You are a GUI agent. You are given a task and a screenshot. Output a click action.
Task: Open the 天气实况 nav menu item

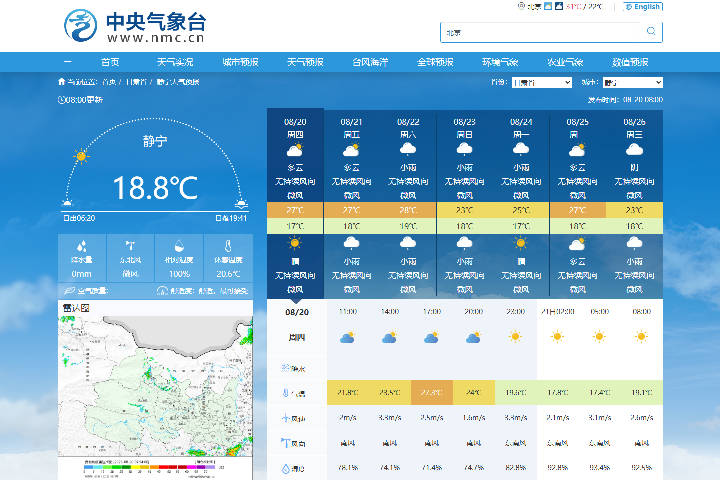click(x=175, y=62)
